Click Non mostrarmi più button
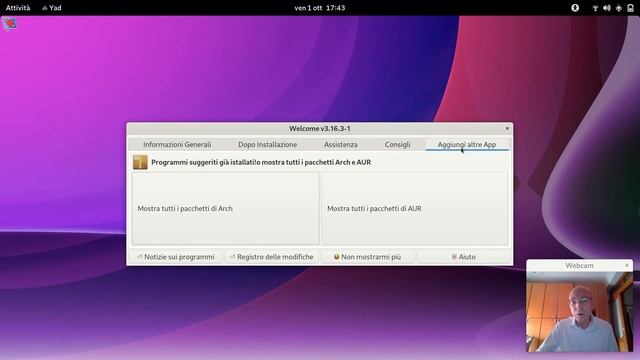 pyautogui.click(x=367, y=257)
